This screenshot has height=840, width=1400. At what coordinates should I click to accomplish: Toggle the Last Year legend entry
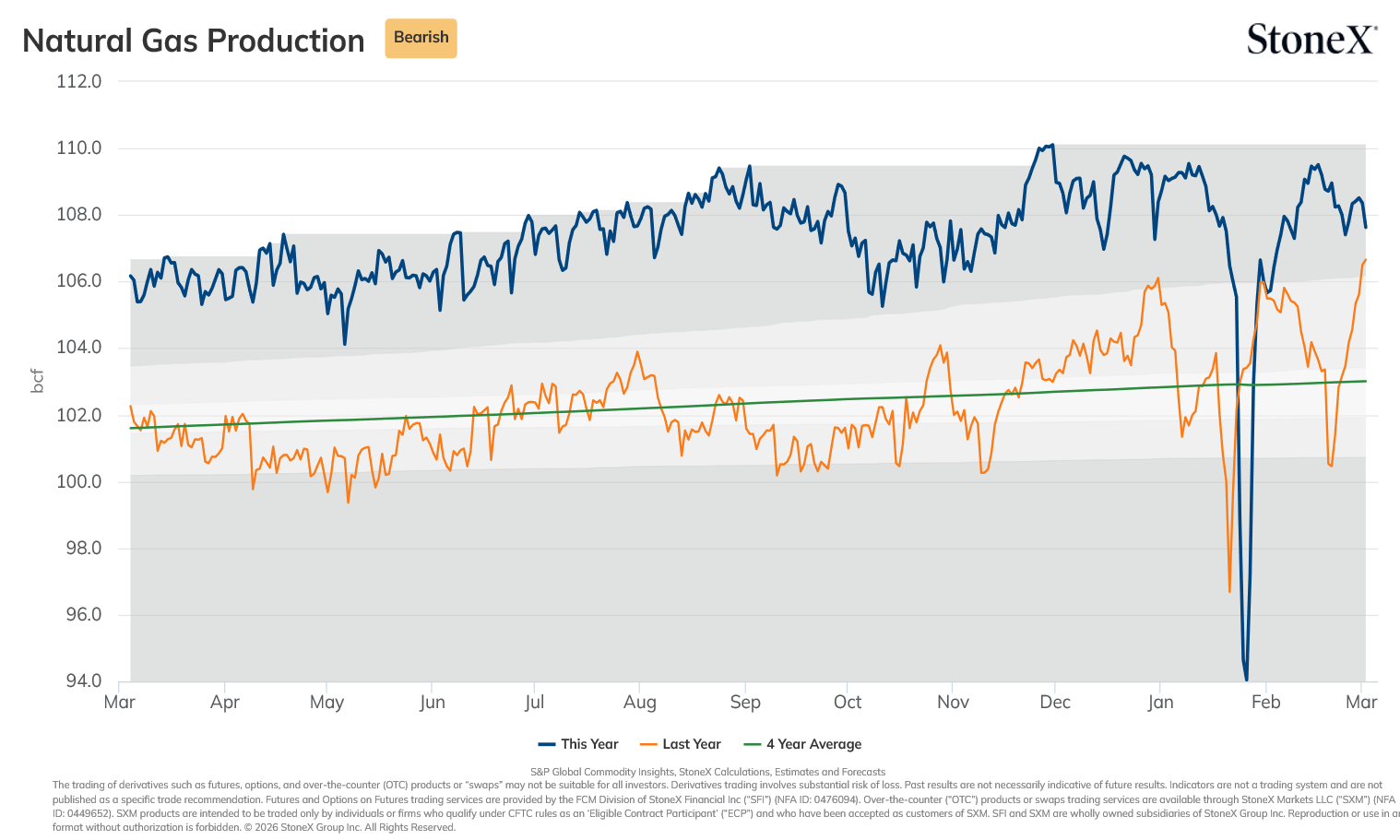680,744
